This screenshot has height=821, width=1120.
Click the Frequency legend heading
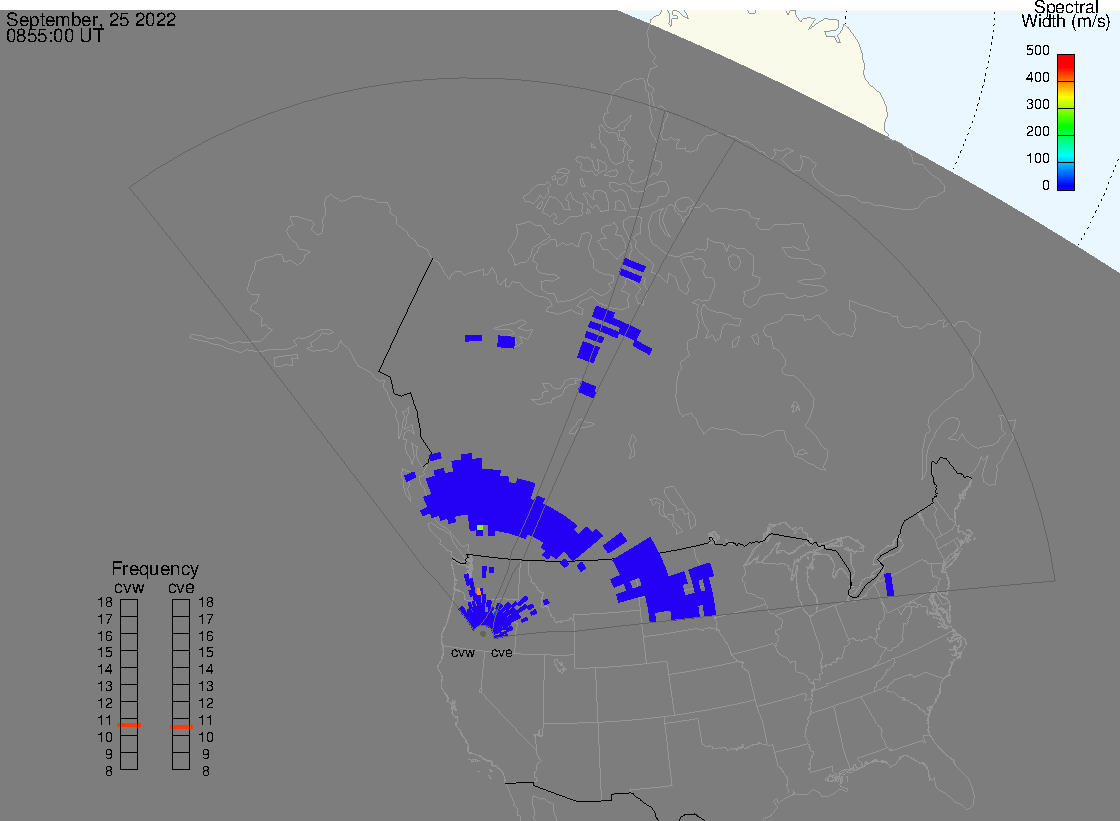point(155,569)
